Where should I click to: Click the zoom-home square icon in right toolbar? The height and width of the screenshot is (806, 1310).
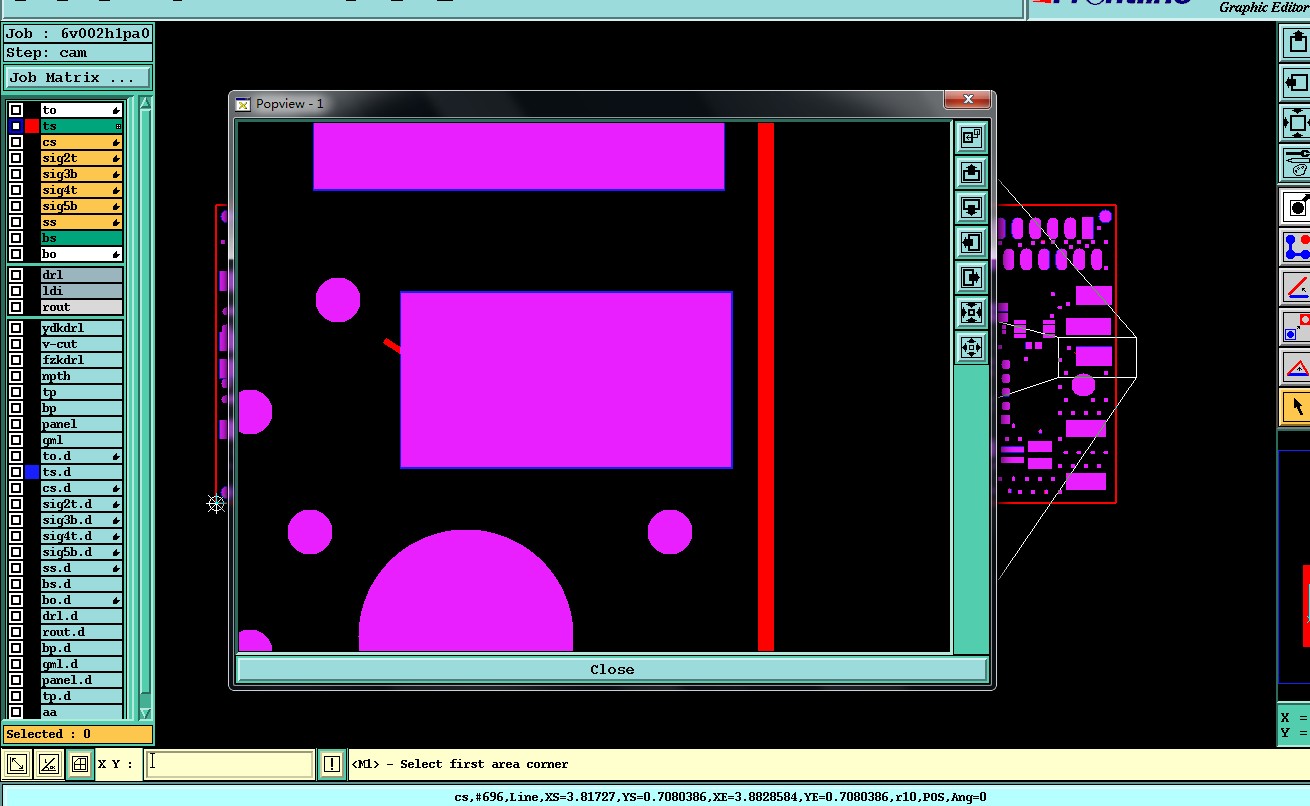[1297, 124]
